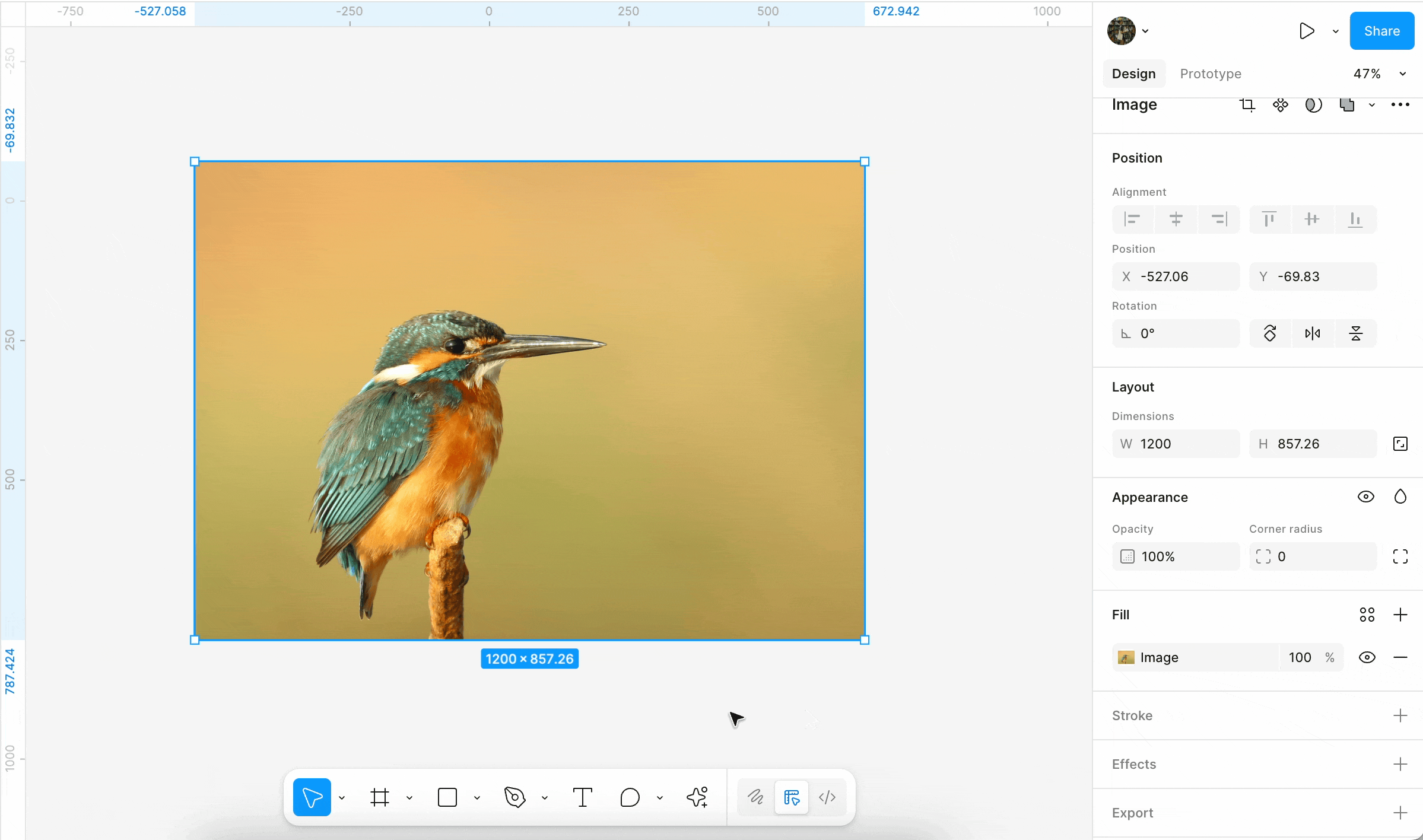This screenshot has height=840, width=1423.
Task: Switch to Dev Mode
Action: pos(827,797)
